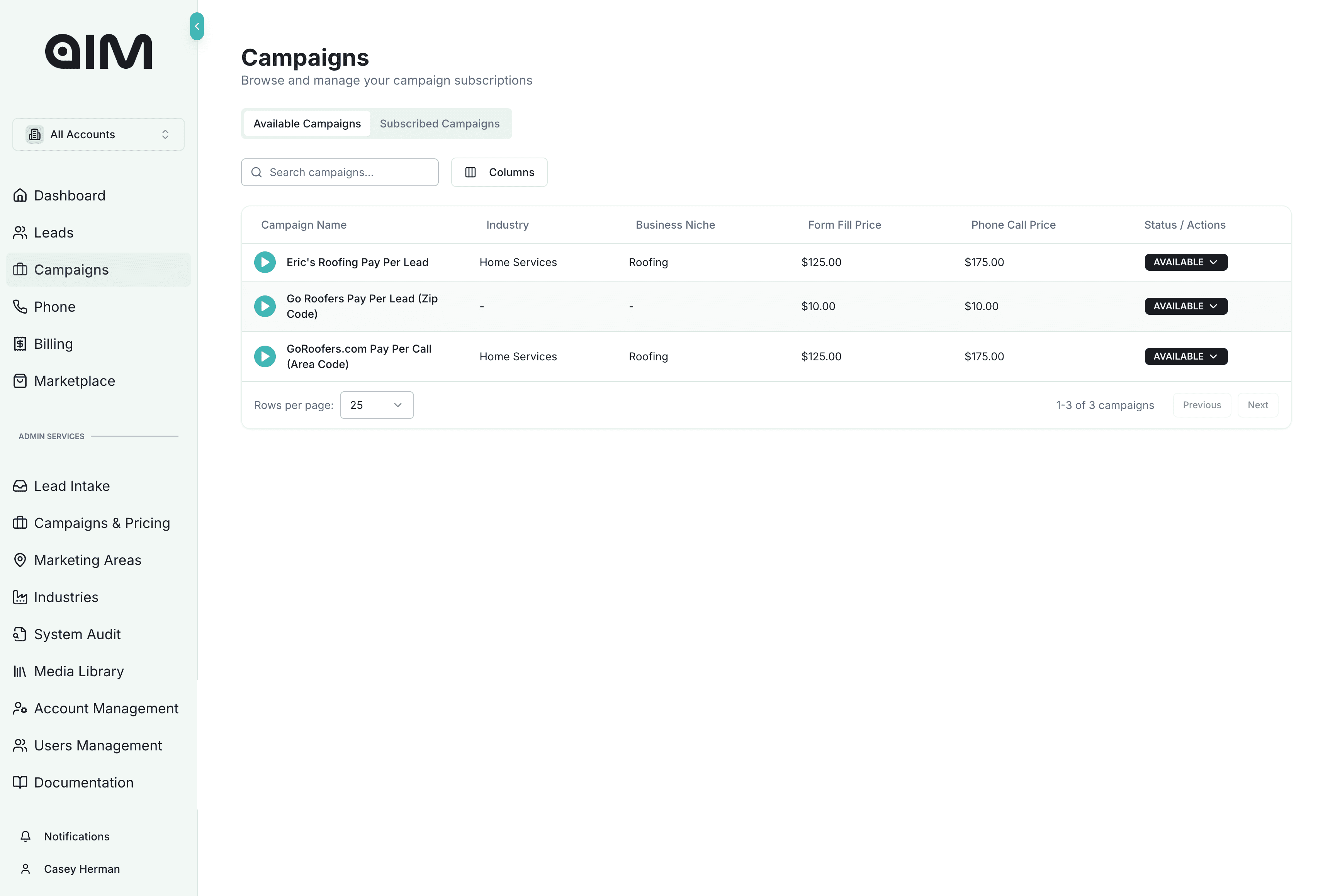
Task: Click the Leads people icon
Action: [x=20, y=232]
